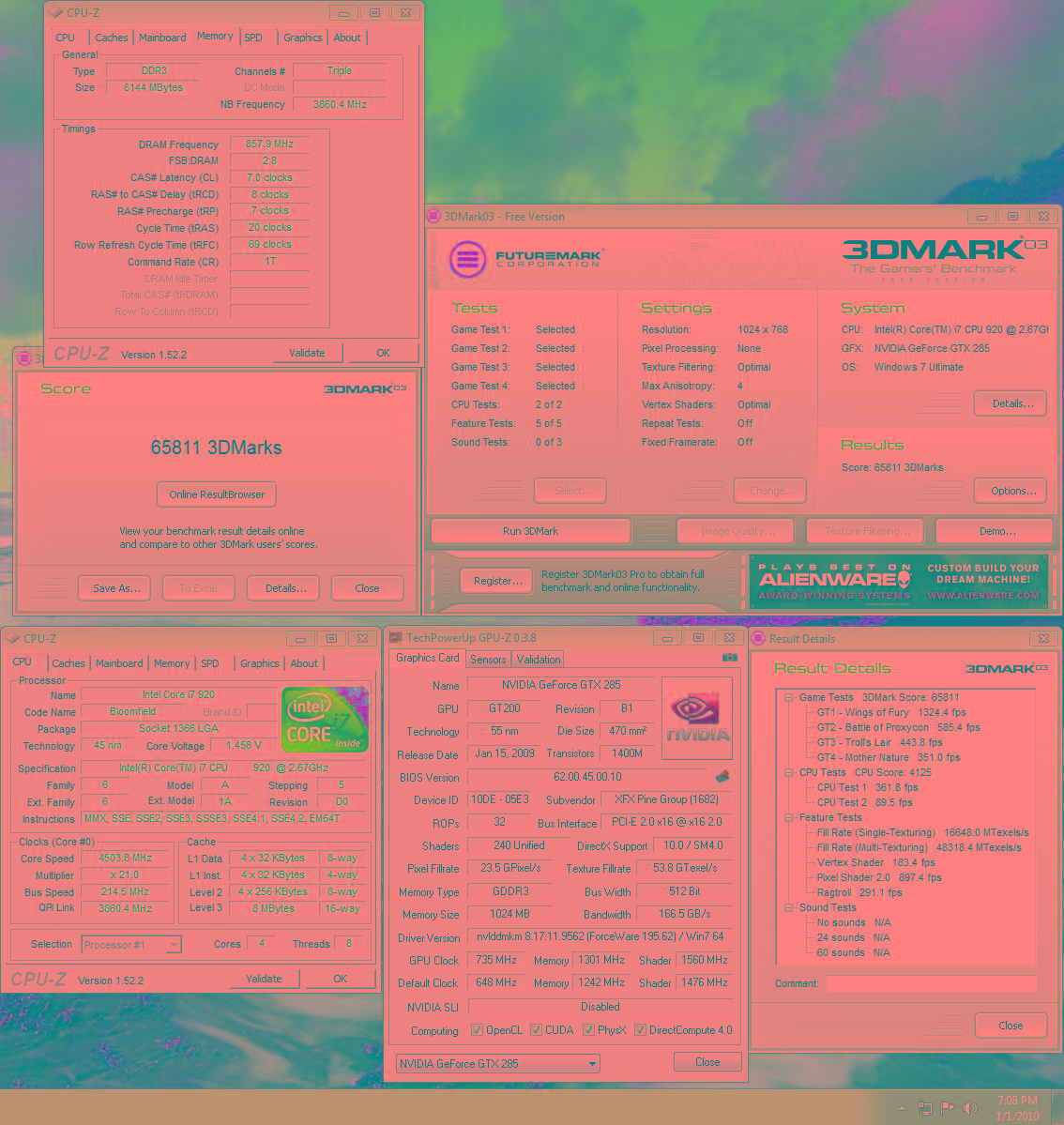The height and width of the screenshot is (1125, 1064).
Task: Click the GPU-Z title bar icon
Action: tap(395, 637)
